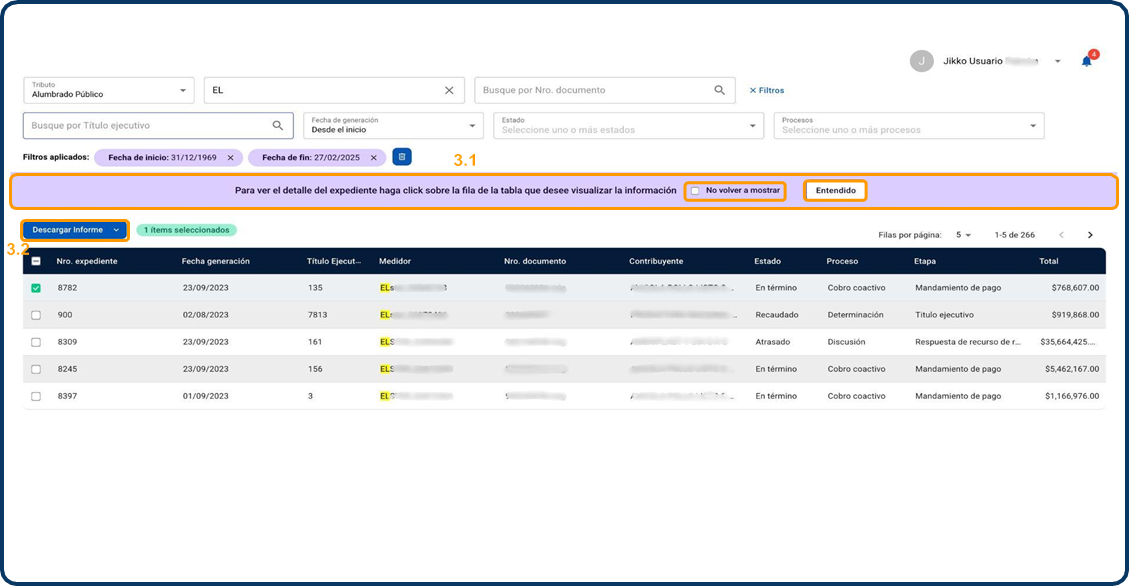Click the 'Filtros' link to hide filters
1129x586 pixels.
tap(767, 90)
